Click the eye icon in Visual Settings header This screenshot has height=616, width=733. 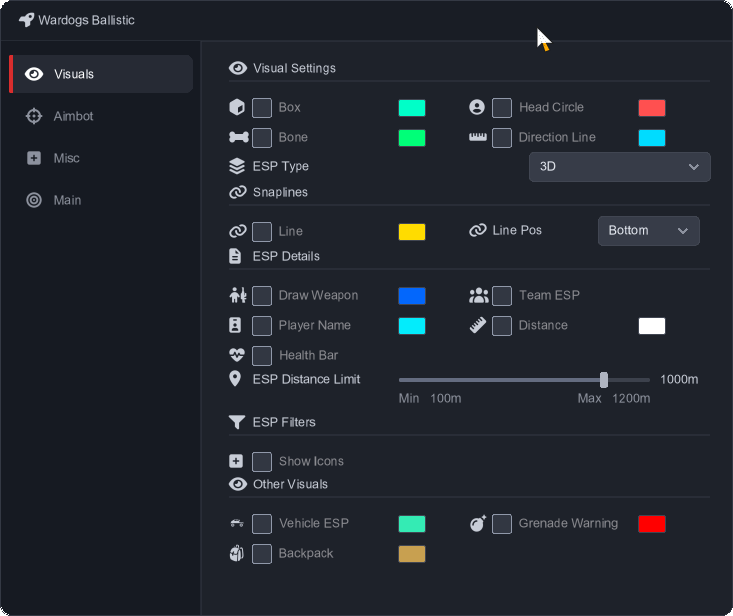(x=238, y=68)
